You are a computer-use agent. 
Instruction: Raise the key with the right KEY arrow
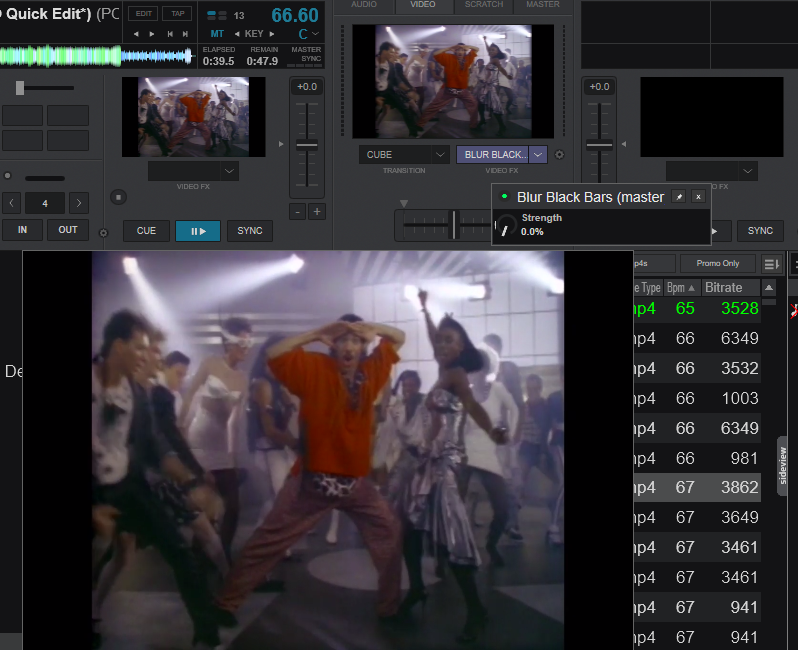pyautogui.click(x=272, y=34)
